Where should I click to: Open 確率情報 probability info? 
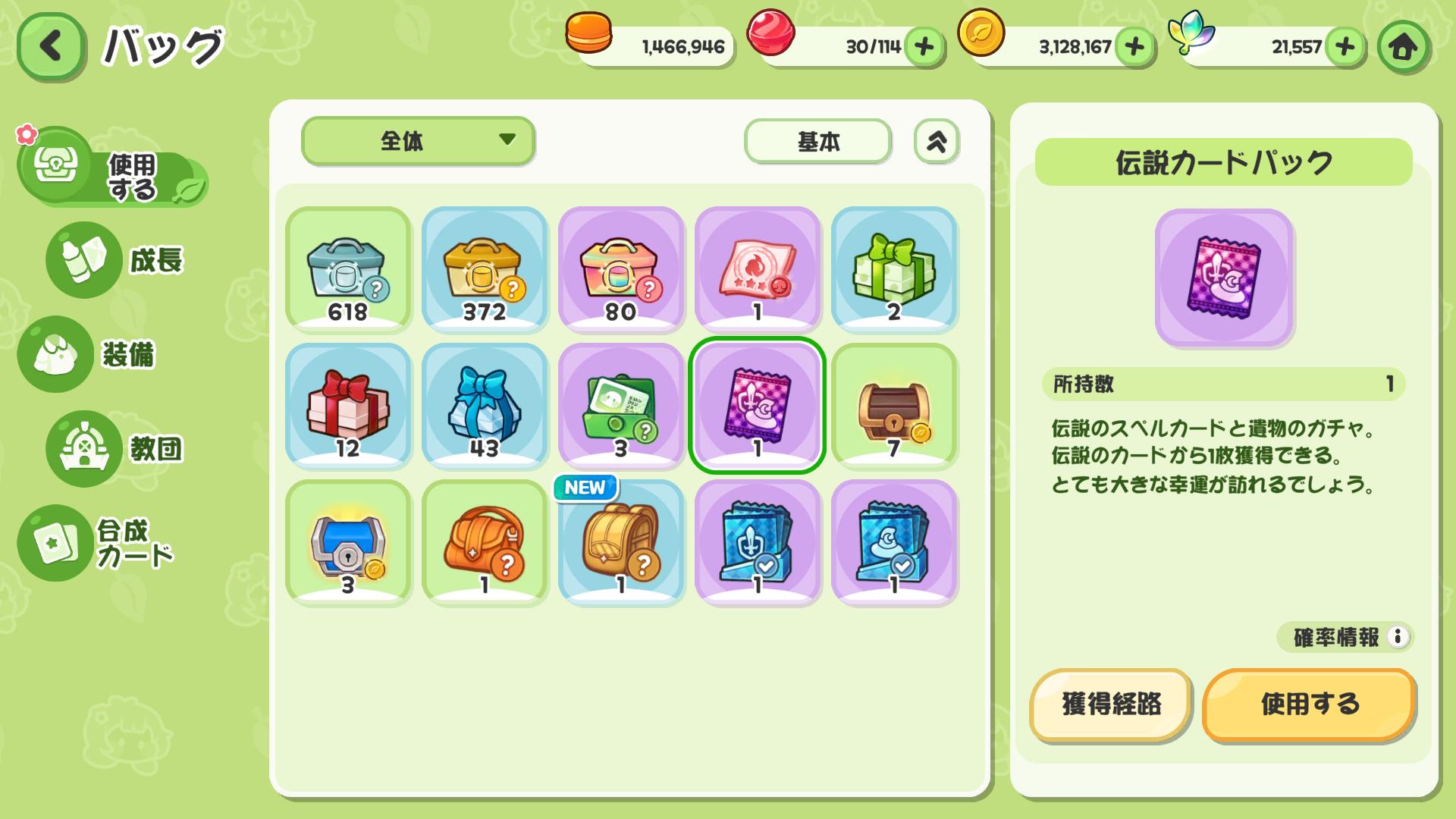point(1345,637)
